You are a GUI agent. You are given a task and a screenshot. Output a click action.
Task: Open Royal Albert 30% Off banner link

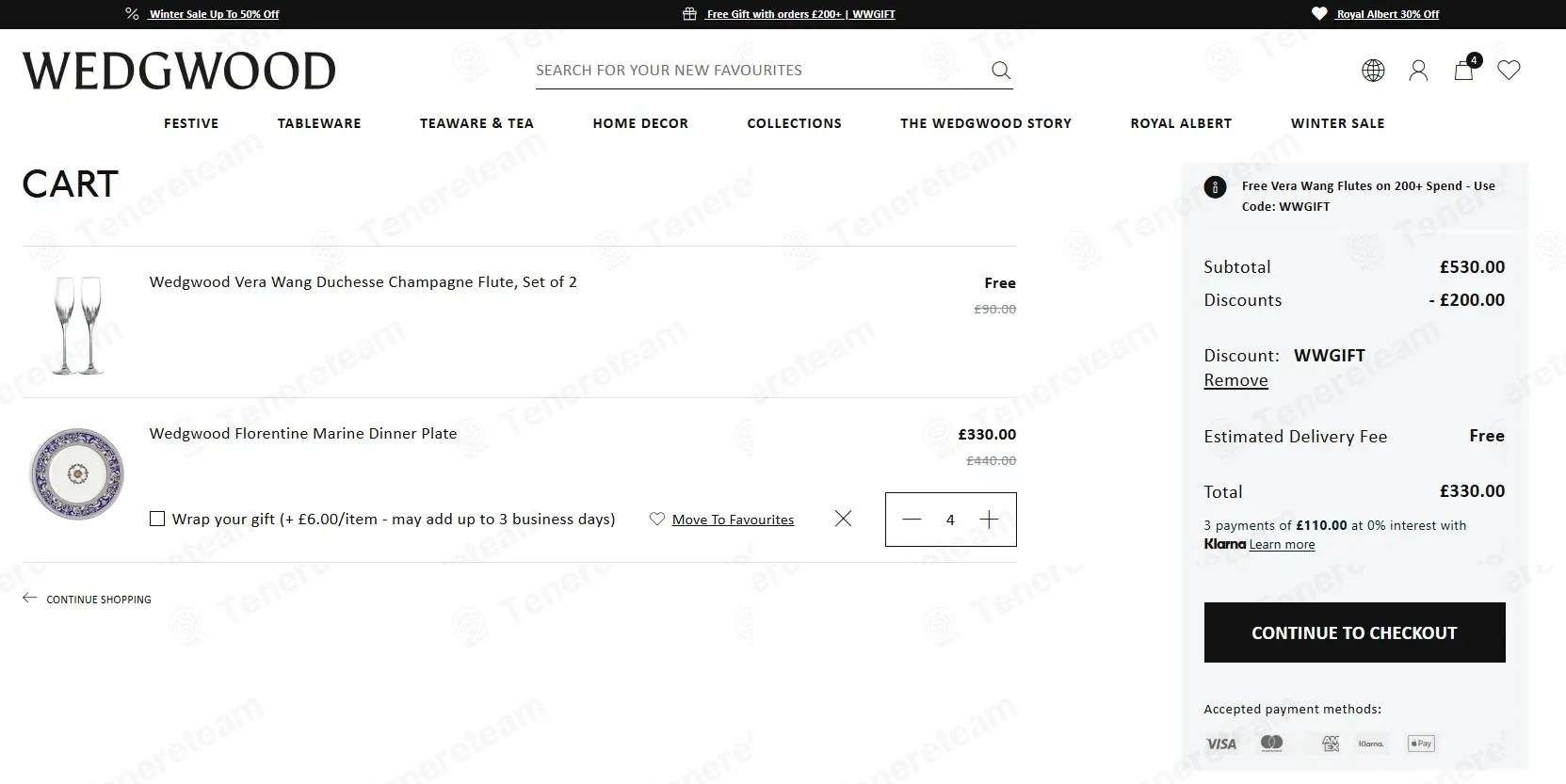(x=1387, y=14)
